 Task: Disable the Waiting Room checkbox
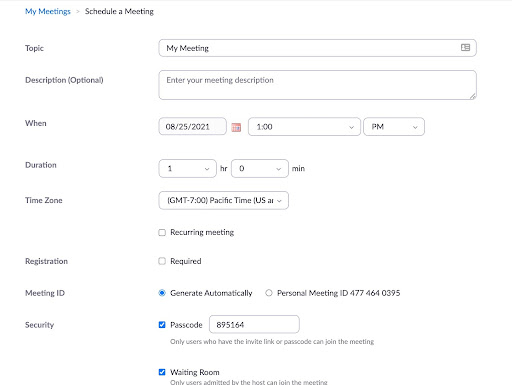point(162,372)
